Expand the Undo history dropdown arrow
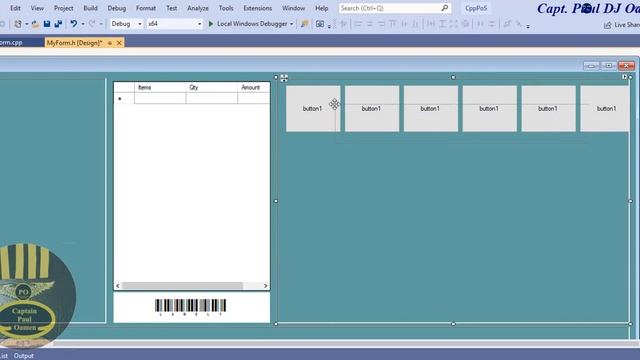The image size is (640, 360). [83, 24]
